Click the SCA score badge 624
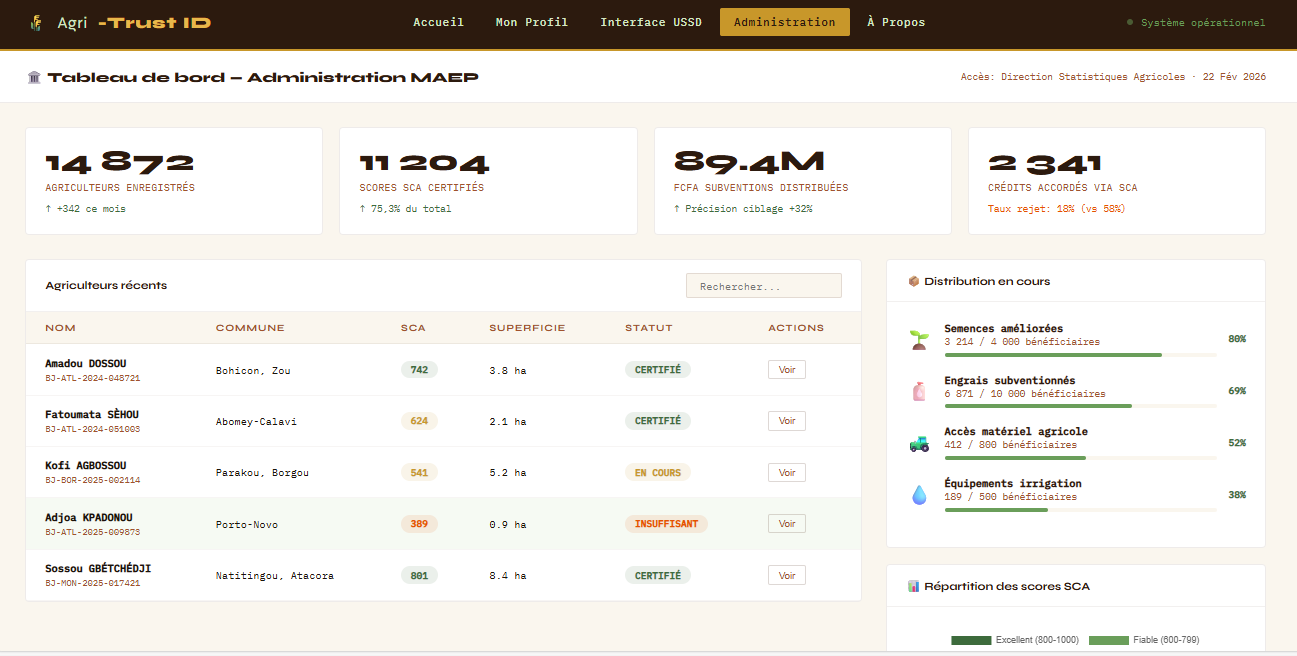1297x656 pixels. click(x=419, y=421)
